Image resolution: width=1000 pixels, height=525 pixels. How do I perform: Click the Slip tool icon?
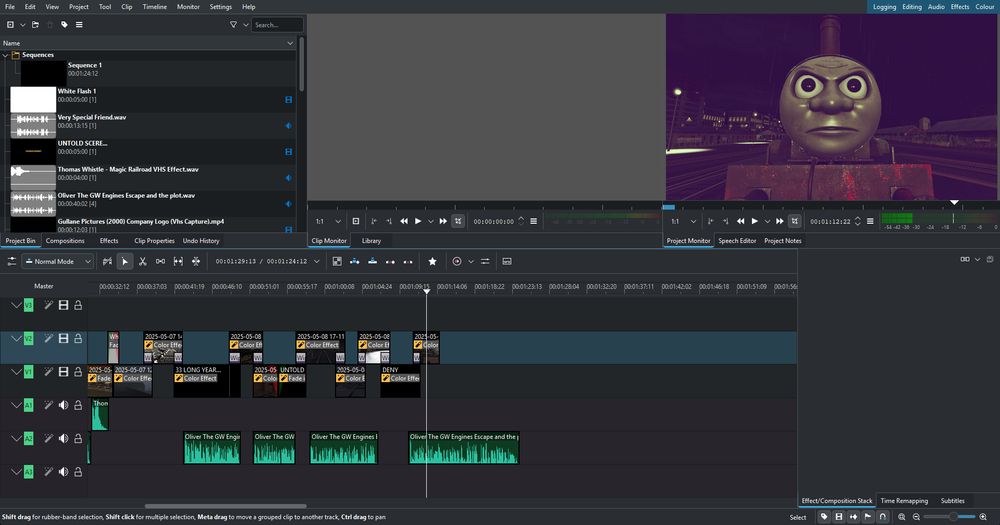178,261
